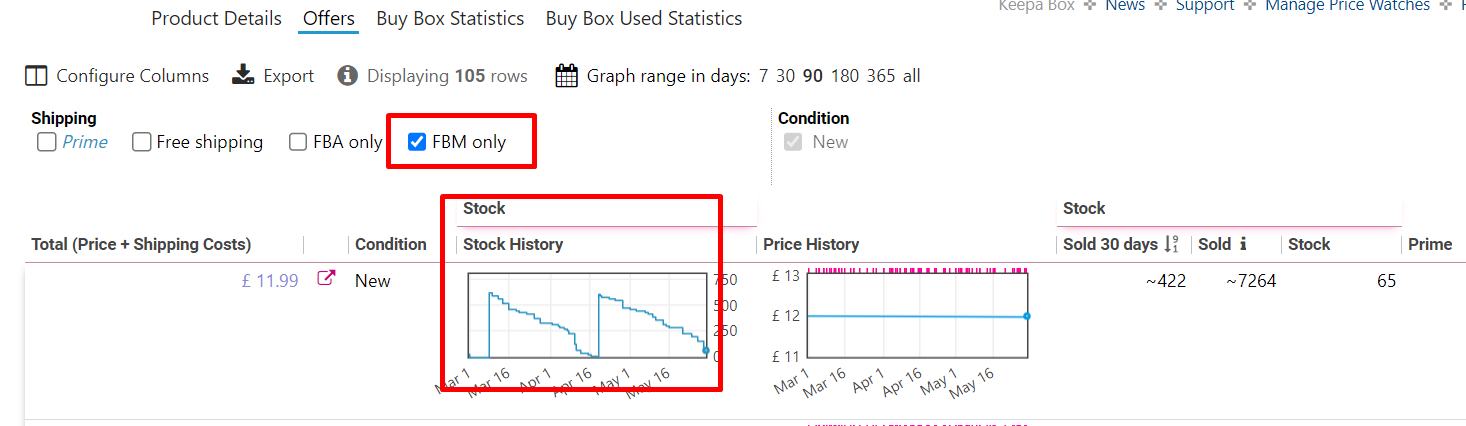This screenshot has width=1466, height=426.
Task: Open the external link icon next to £ 11.99
Action: (x=326, y=280)
